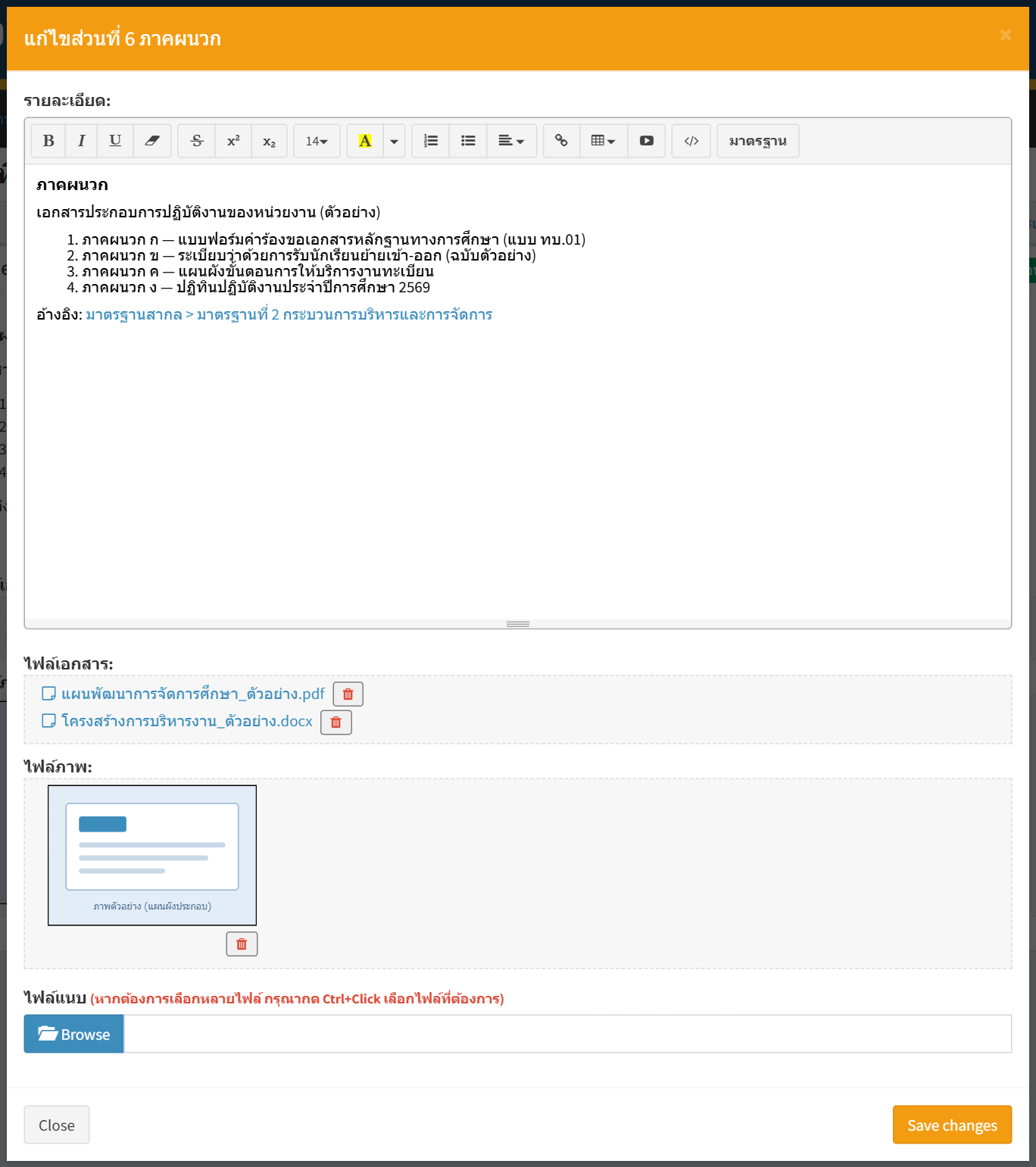Delete the โครงสร้างการบริหารงาน docx file
1036x1167 pixels.
pyautogui.click(x=336, y=722)
